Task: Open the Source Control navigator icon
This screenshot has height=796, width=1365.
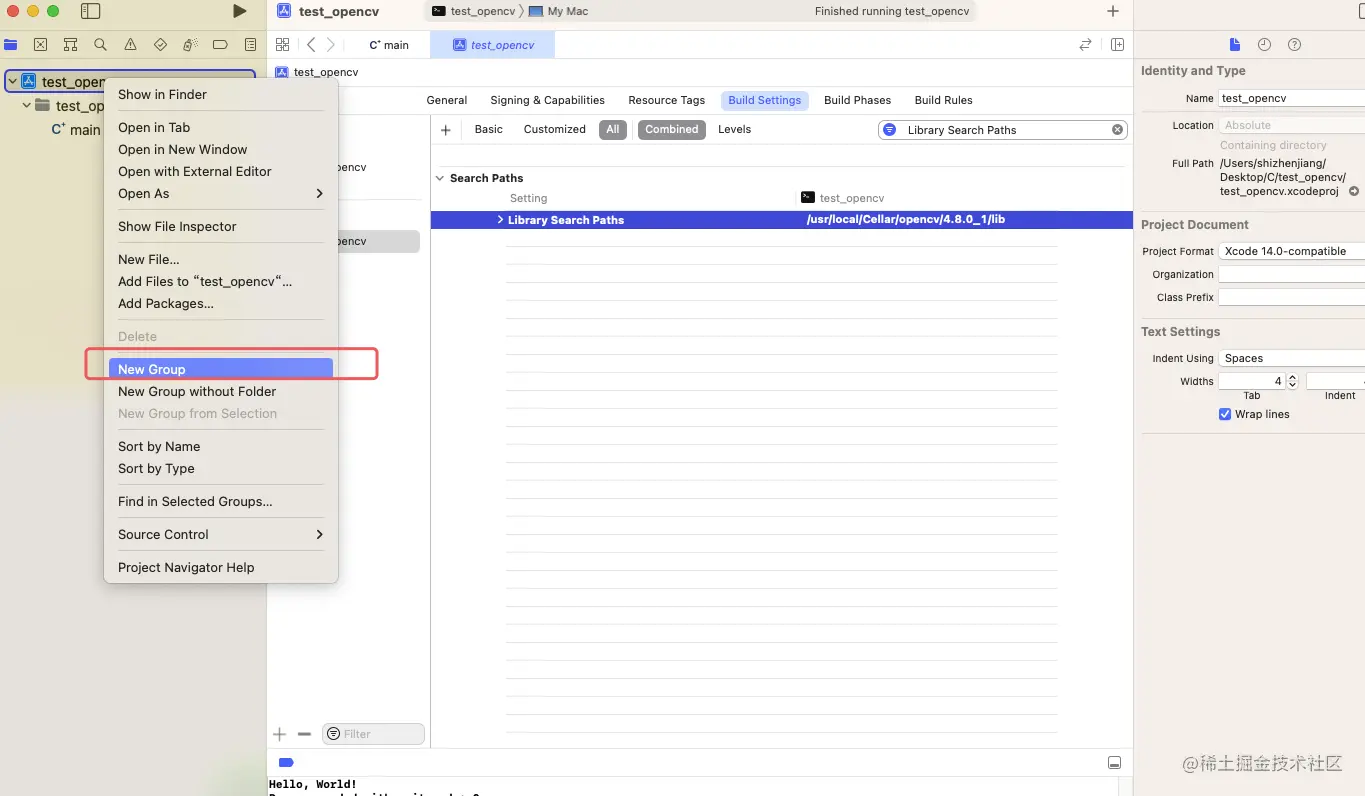Action: pos(40,44)
